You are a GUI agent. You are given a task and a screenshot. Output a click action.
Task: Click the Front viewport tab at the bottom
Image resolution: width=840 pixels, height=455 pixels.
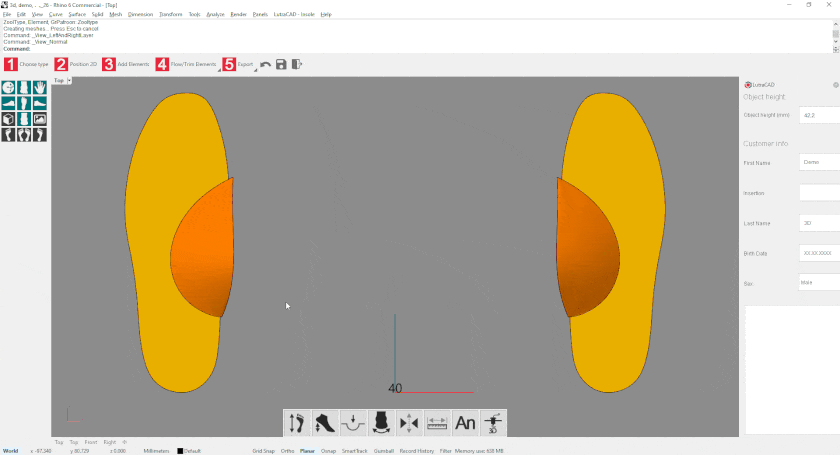[91, 442]
